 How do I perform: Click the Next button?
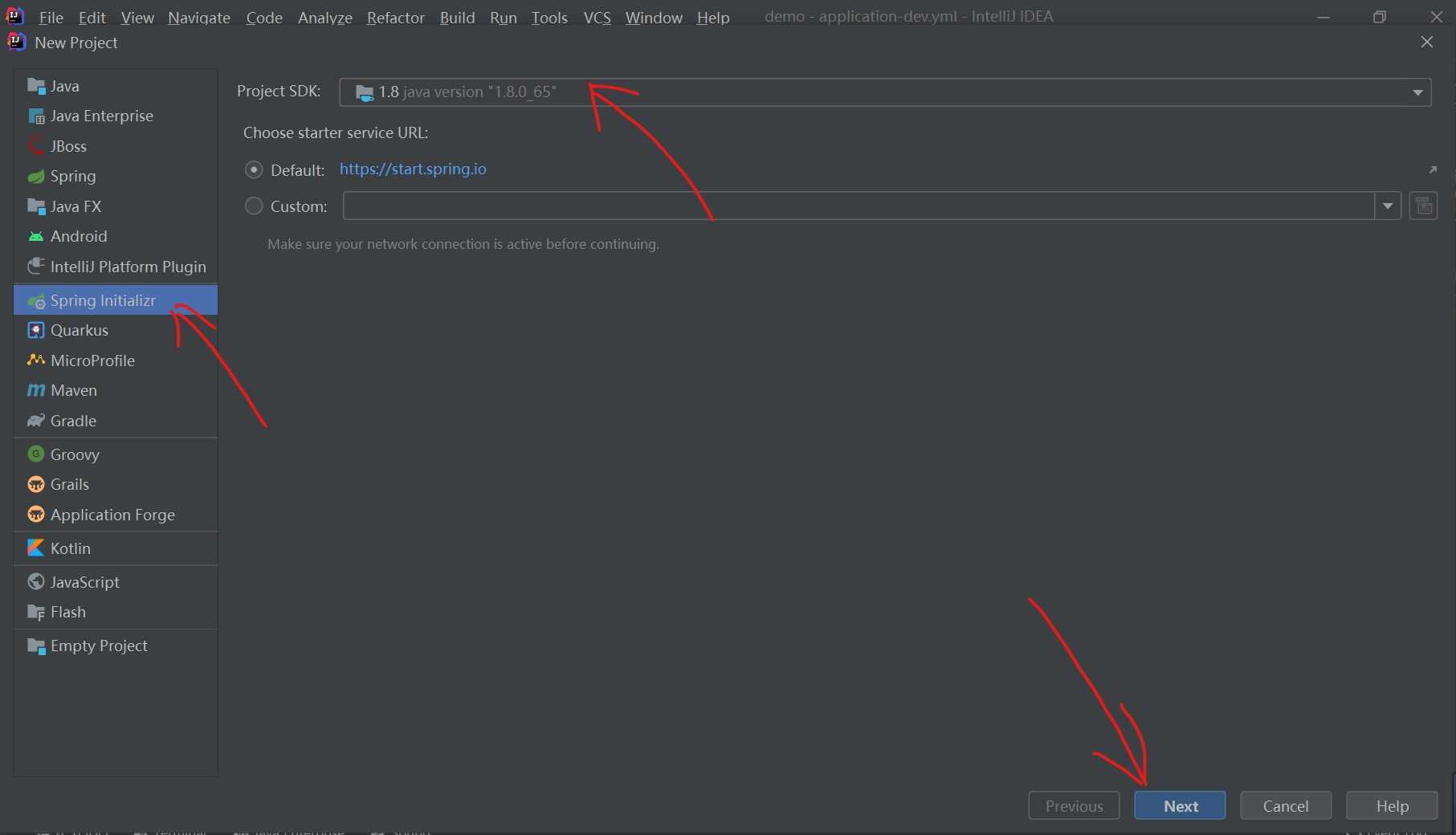1180,805
